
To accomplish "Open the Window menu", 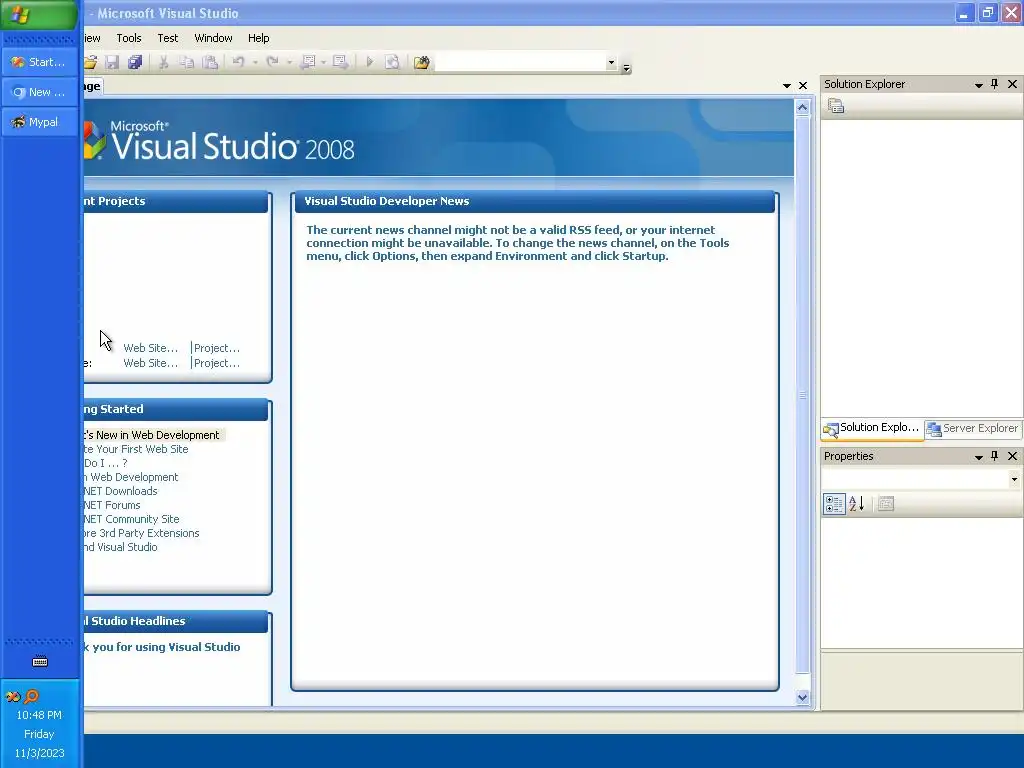I will 213,38.
